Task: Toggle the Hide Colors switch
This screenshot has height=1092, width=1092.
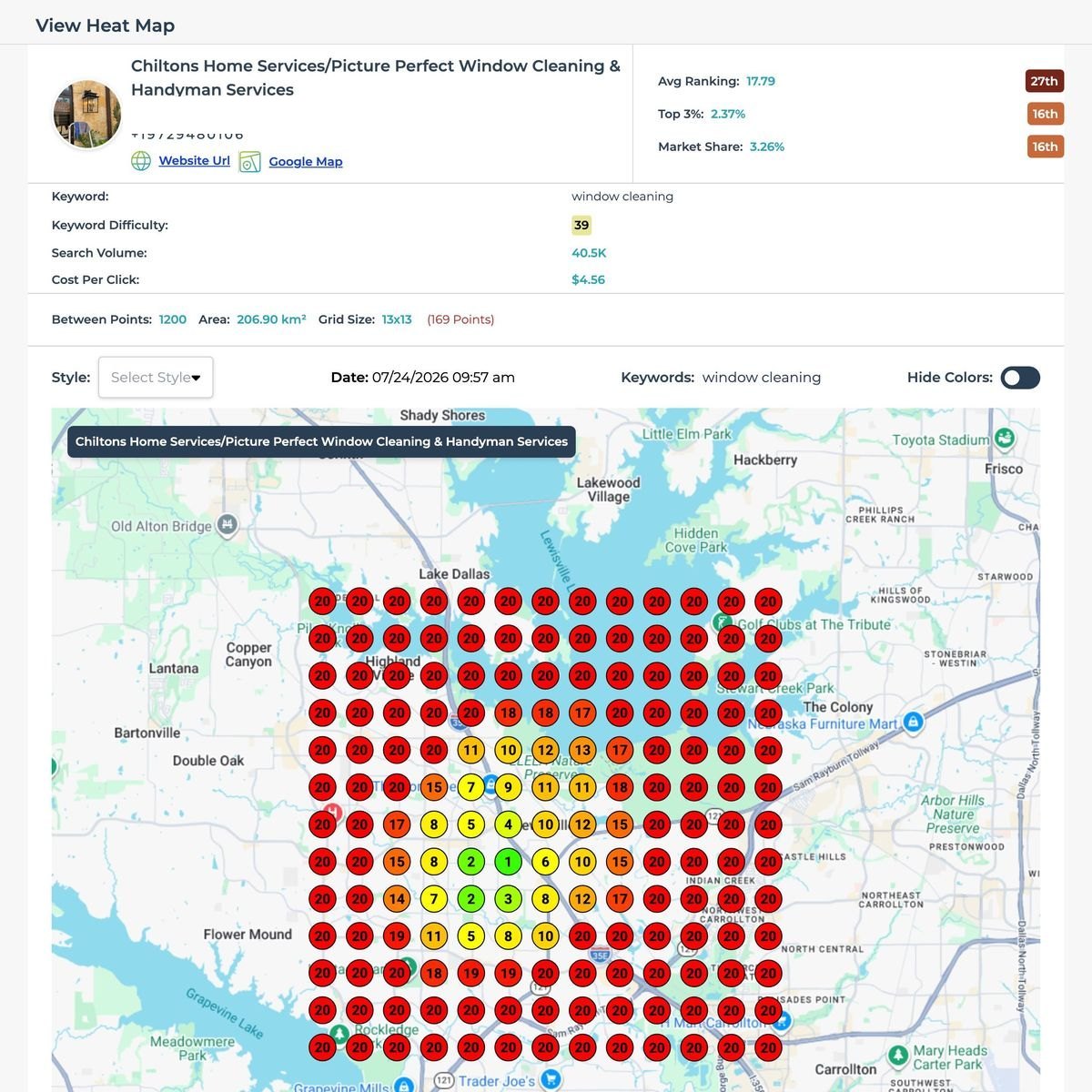Action: click(1020, 378)
